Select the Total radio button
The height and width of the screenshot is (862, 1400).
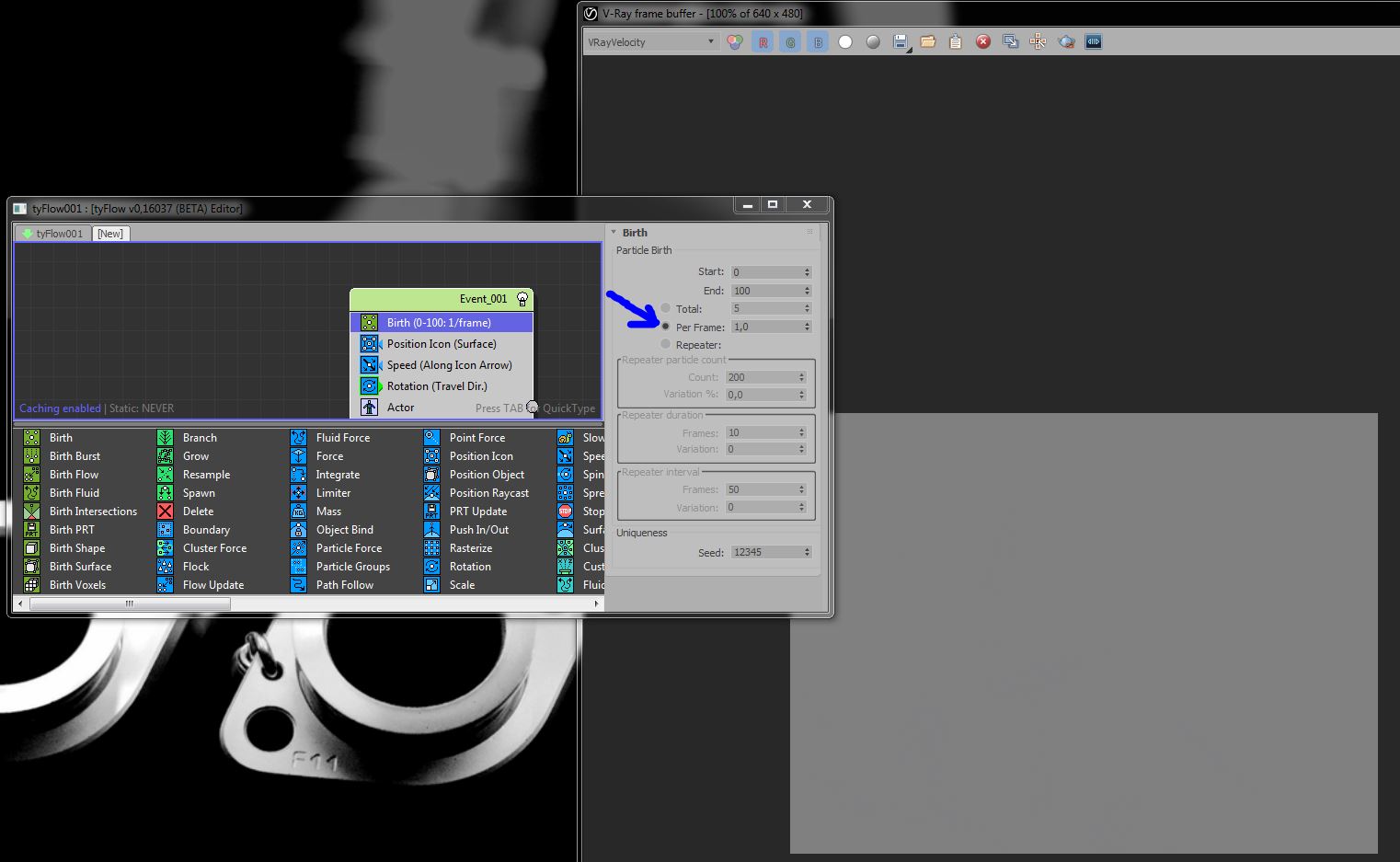(x=666, y=308)
